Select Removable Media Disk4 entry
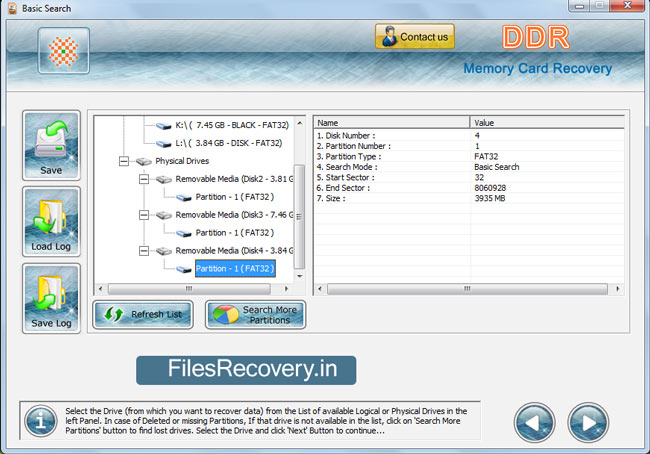 click(x=234, y=251)
